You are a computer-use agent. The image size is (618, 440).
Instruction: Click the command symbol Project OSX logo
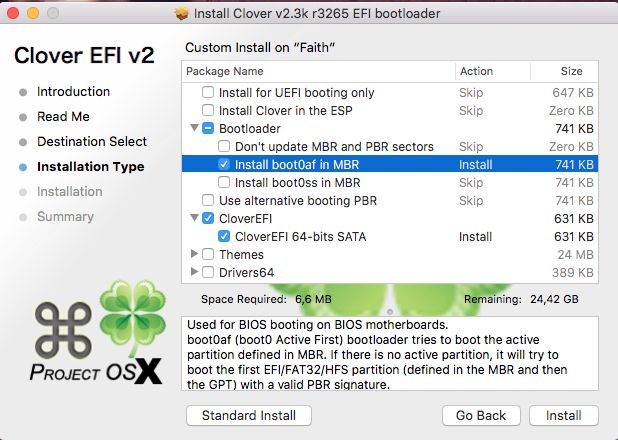tap(63, 330)
